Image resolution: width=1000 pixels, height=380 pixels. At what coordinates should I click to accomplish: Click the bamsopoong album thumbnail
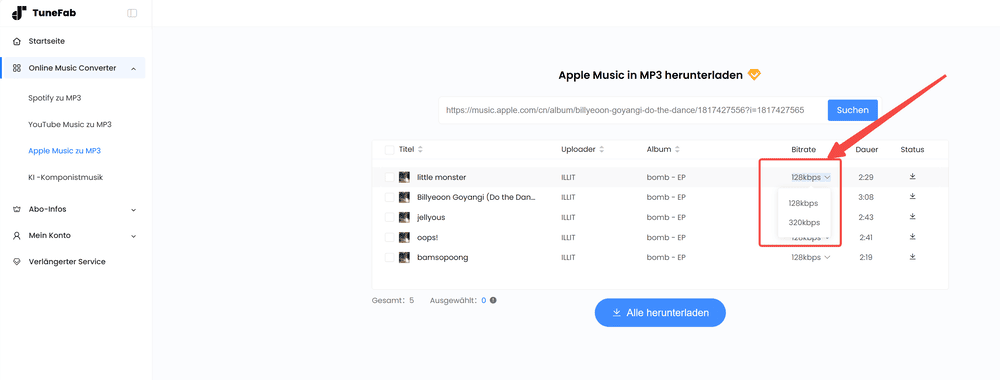(x=404, y=258)
